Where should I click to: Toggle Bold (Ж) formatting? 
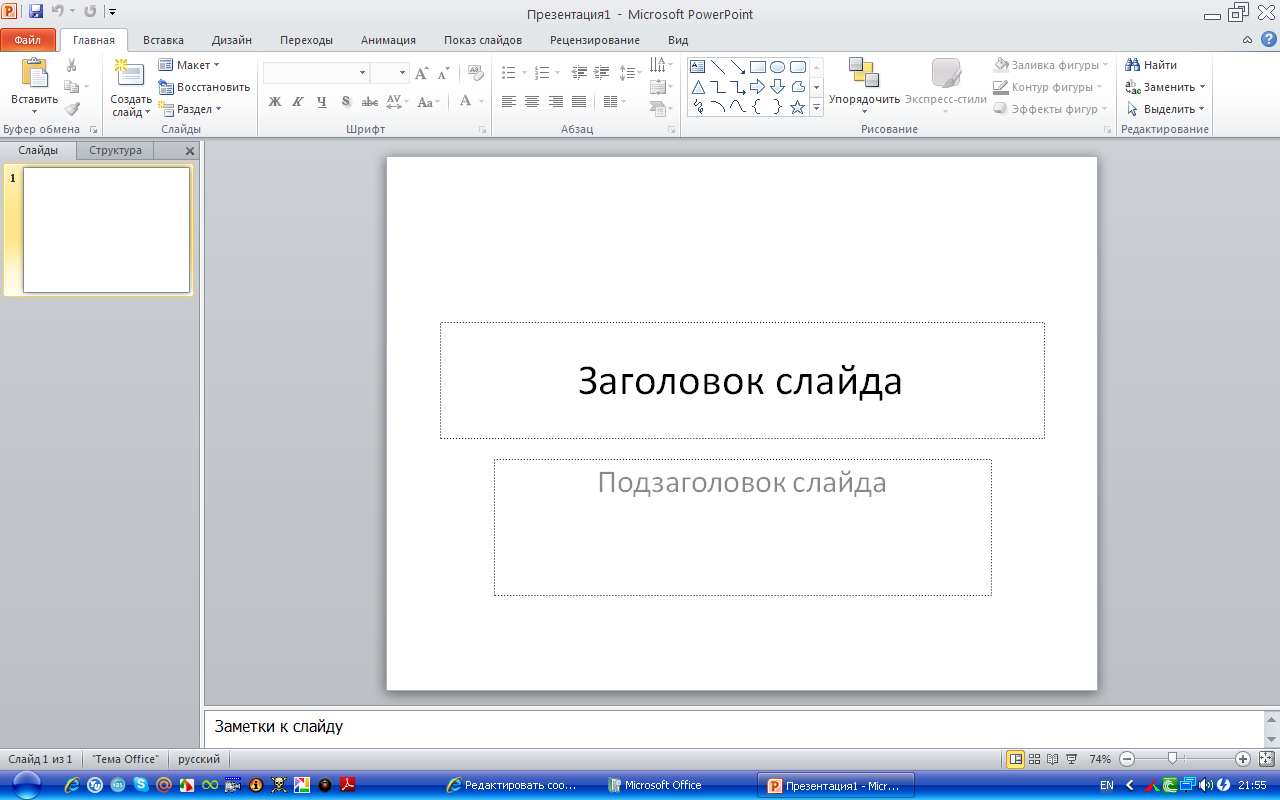click(275, 101)
